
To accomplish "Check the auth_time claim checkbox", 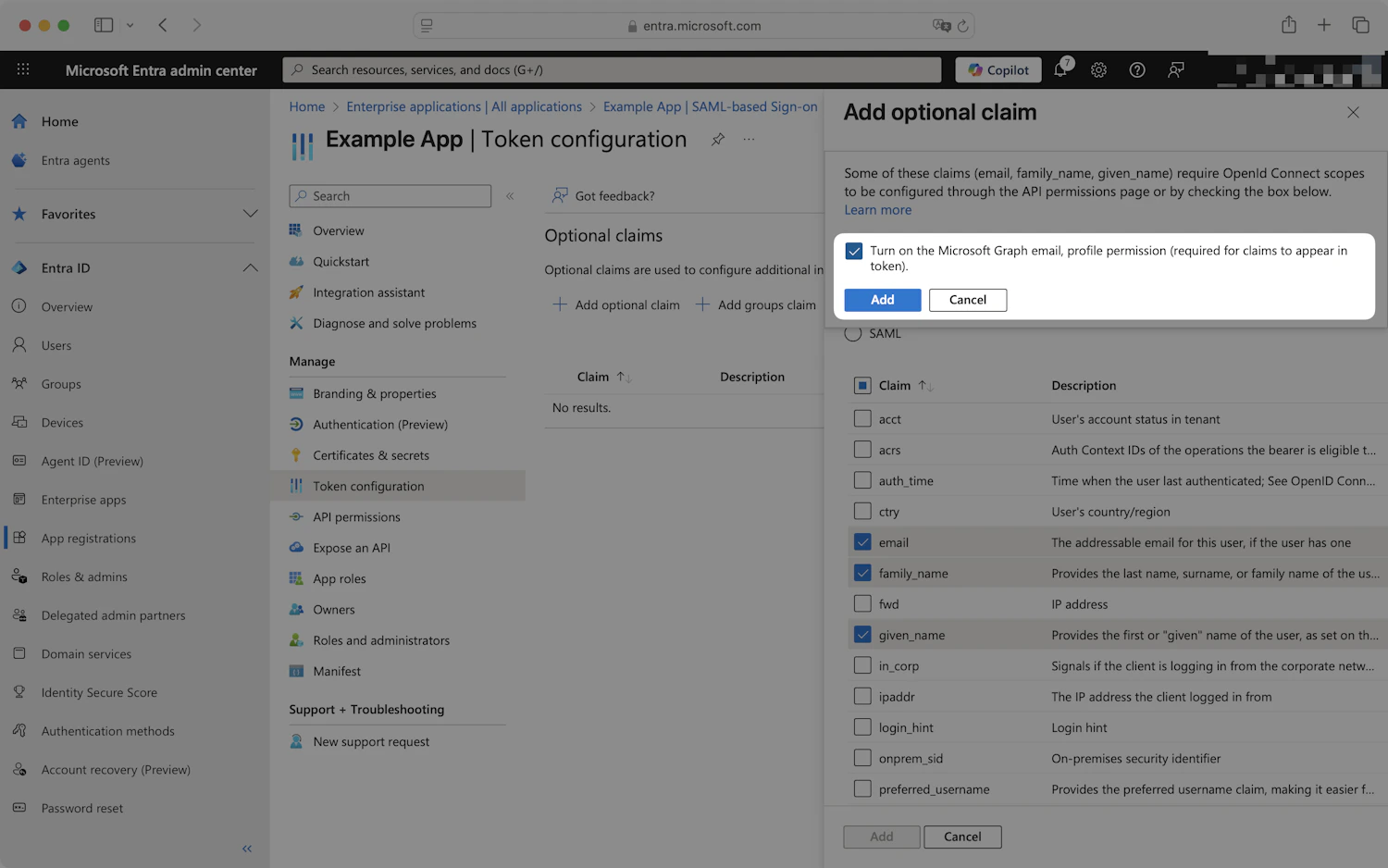I will pyautogui.click(x=862, y=480).
